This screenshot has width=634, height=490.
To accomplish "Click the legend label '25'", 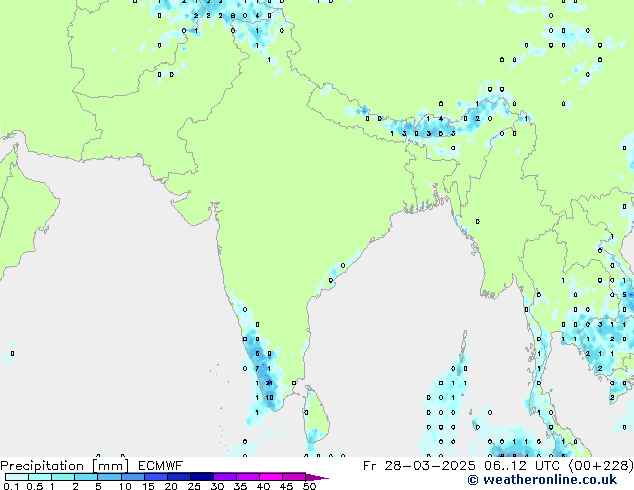I will click(194, 486).
